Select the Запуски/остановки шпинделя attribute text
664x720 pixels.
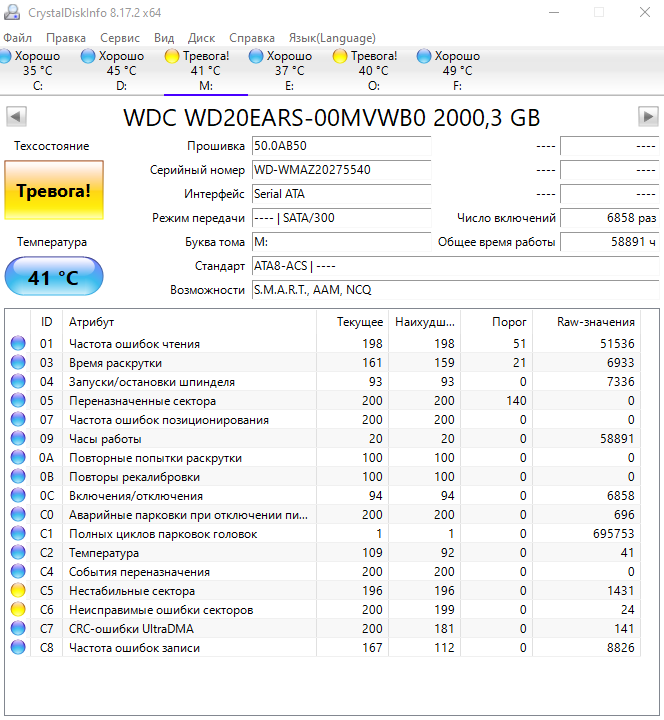tap(152, 382)
